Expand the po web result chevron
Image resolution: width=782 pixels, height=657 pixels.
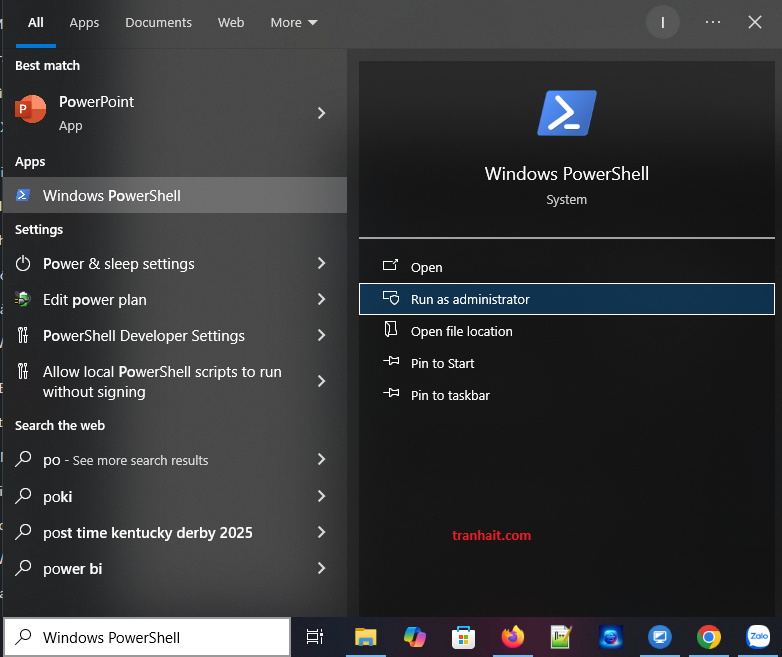(322, 459)
